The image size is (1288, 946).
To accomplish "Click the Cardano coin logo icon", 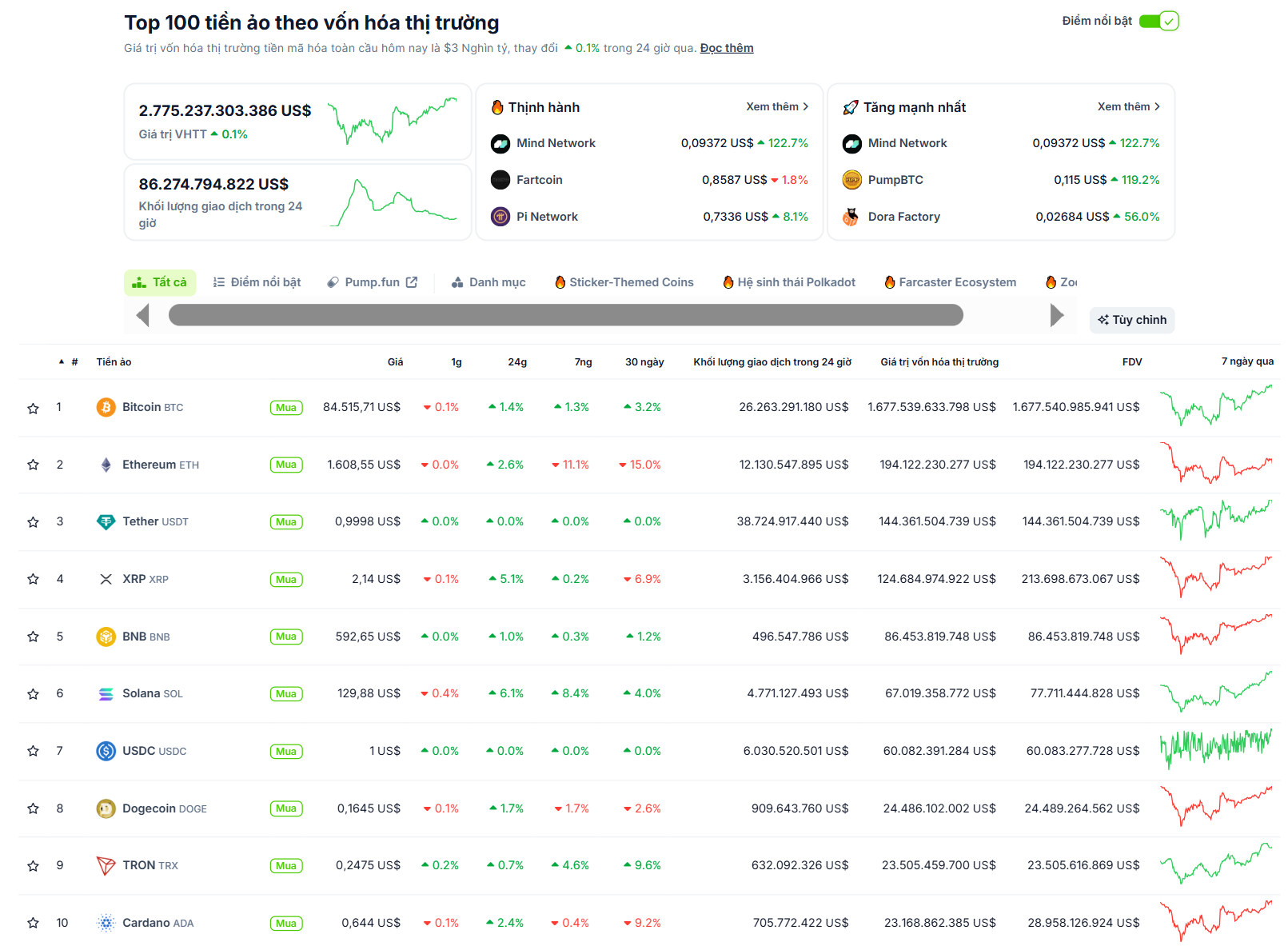I will pyautogui.click(x=106, y=923).
